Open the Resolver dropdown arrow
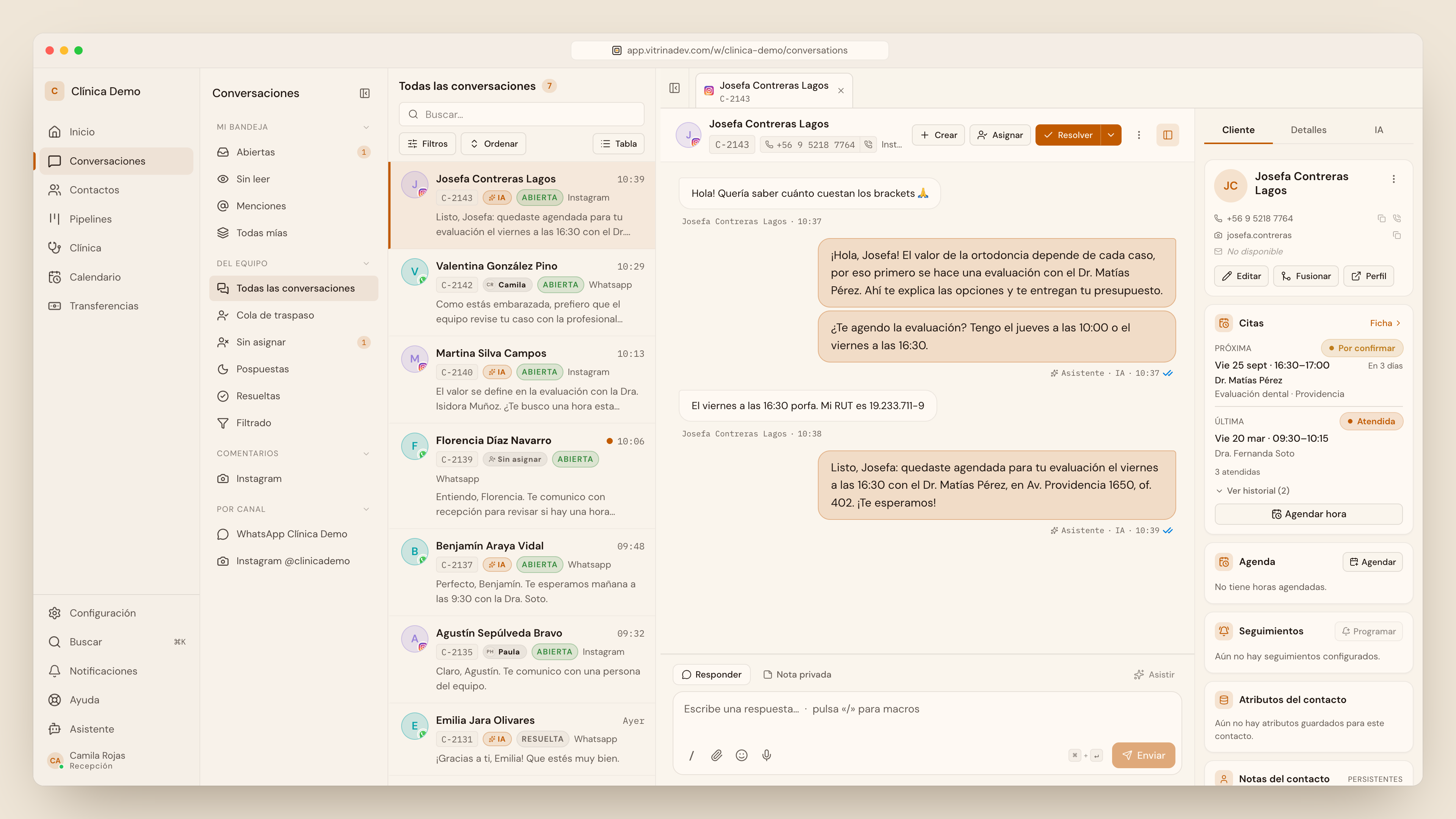The image size is (1456, 819). [1111, 135]
